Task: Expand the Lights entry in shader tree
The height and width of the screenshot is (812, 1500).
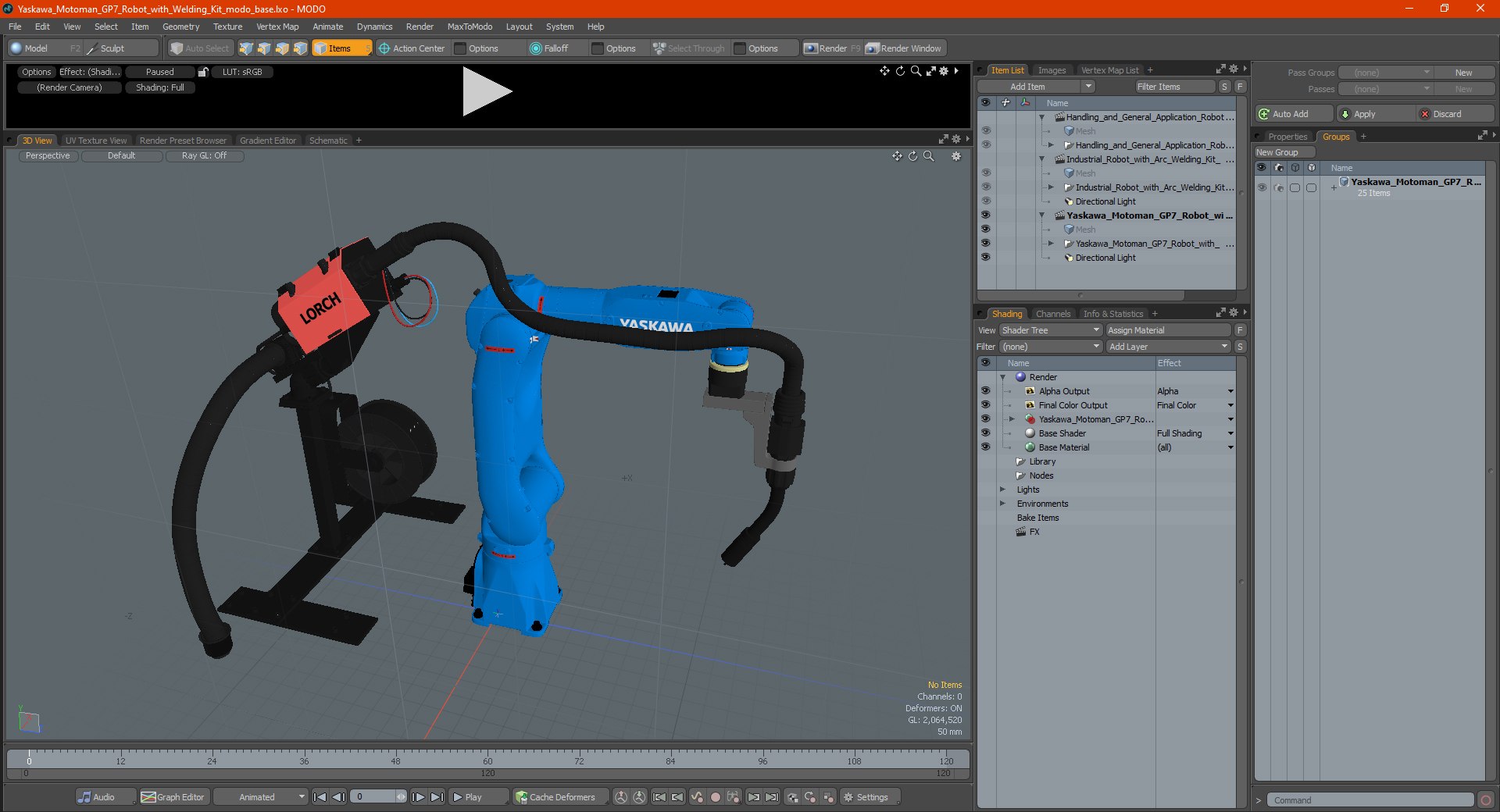Action: pyautogui.click(x=1002, y=490)
